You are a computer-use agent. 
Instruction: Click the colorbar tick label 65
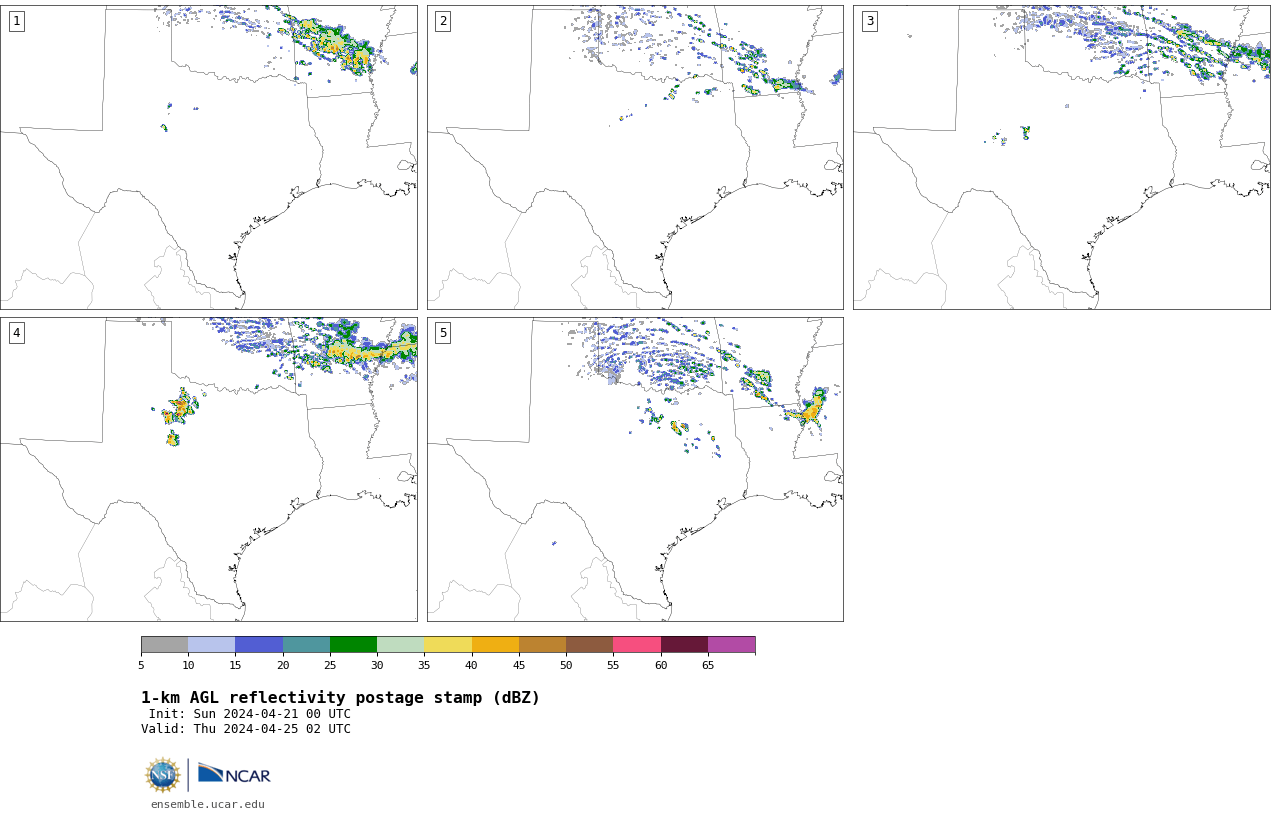coord(708,665)
